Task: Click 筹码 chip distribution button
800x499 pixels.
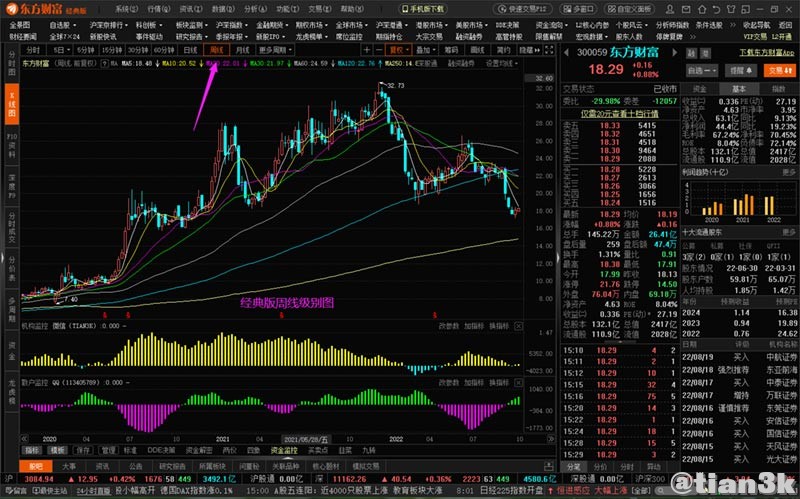Action: point(452,49)
